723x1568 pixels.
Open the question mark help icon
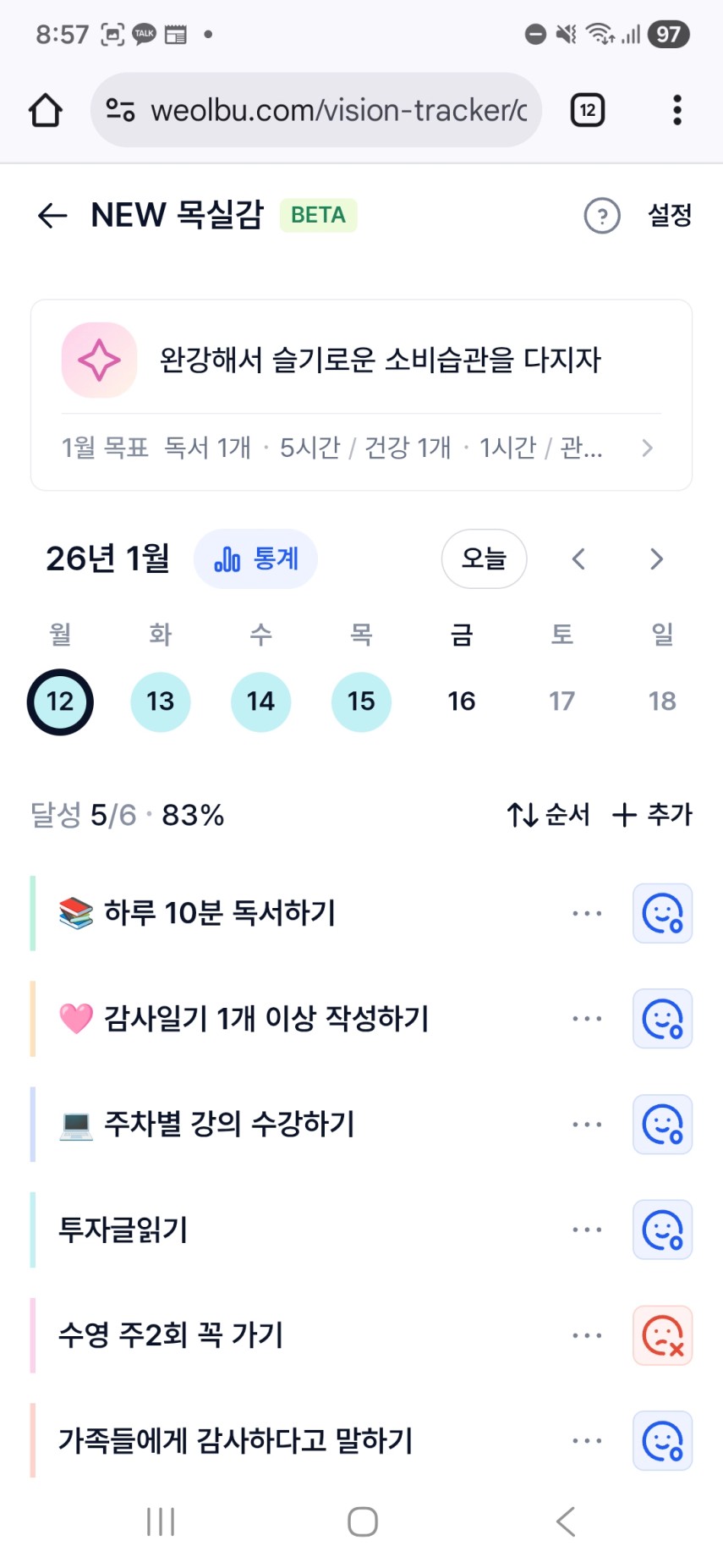602,216
